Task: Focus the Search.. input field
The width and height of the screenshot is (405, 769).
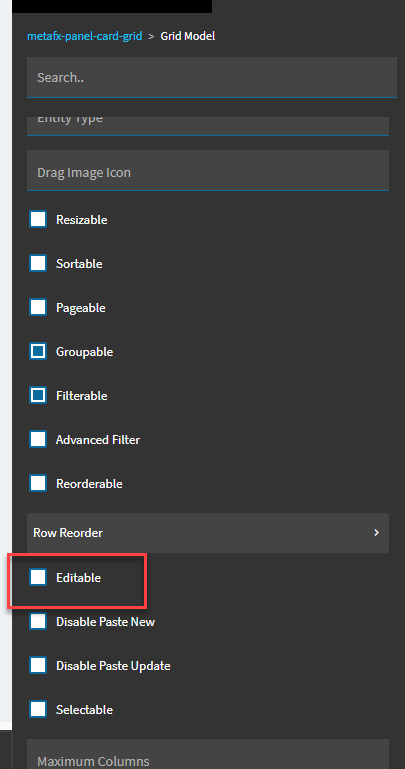Action: coord(211,77)
